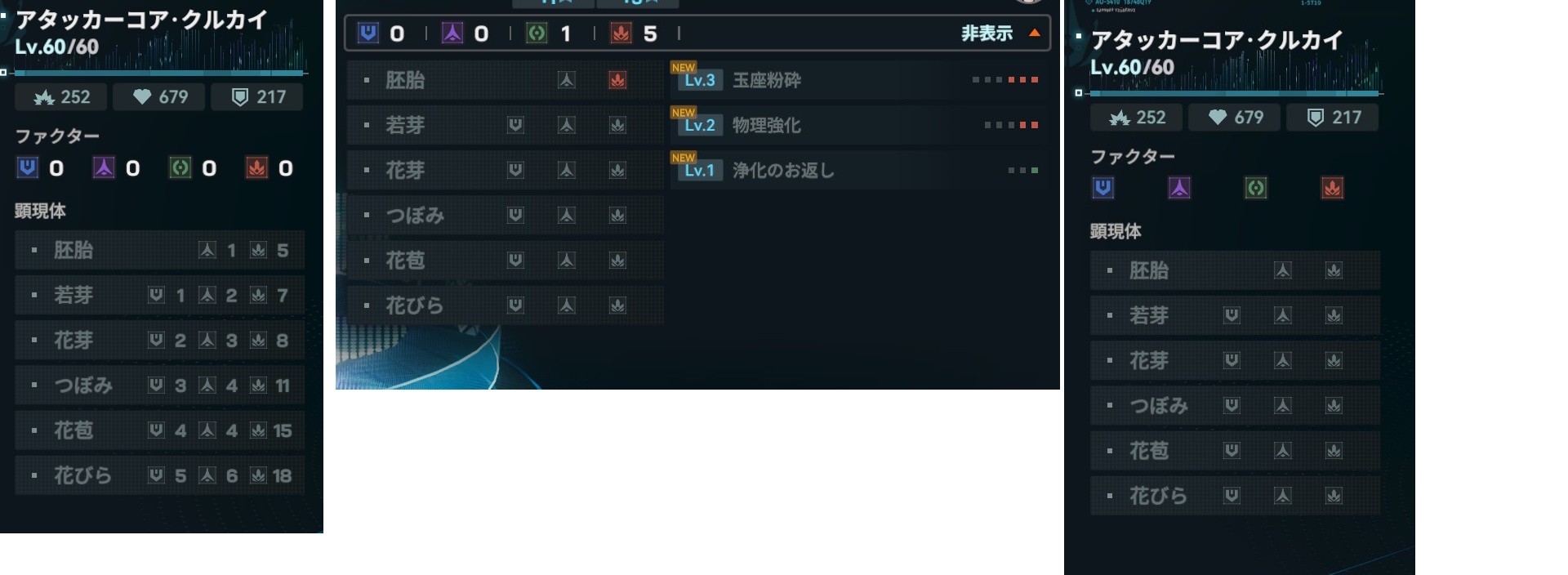Click the red flame icon showing count 5
1568x575 pixels.
621,33
